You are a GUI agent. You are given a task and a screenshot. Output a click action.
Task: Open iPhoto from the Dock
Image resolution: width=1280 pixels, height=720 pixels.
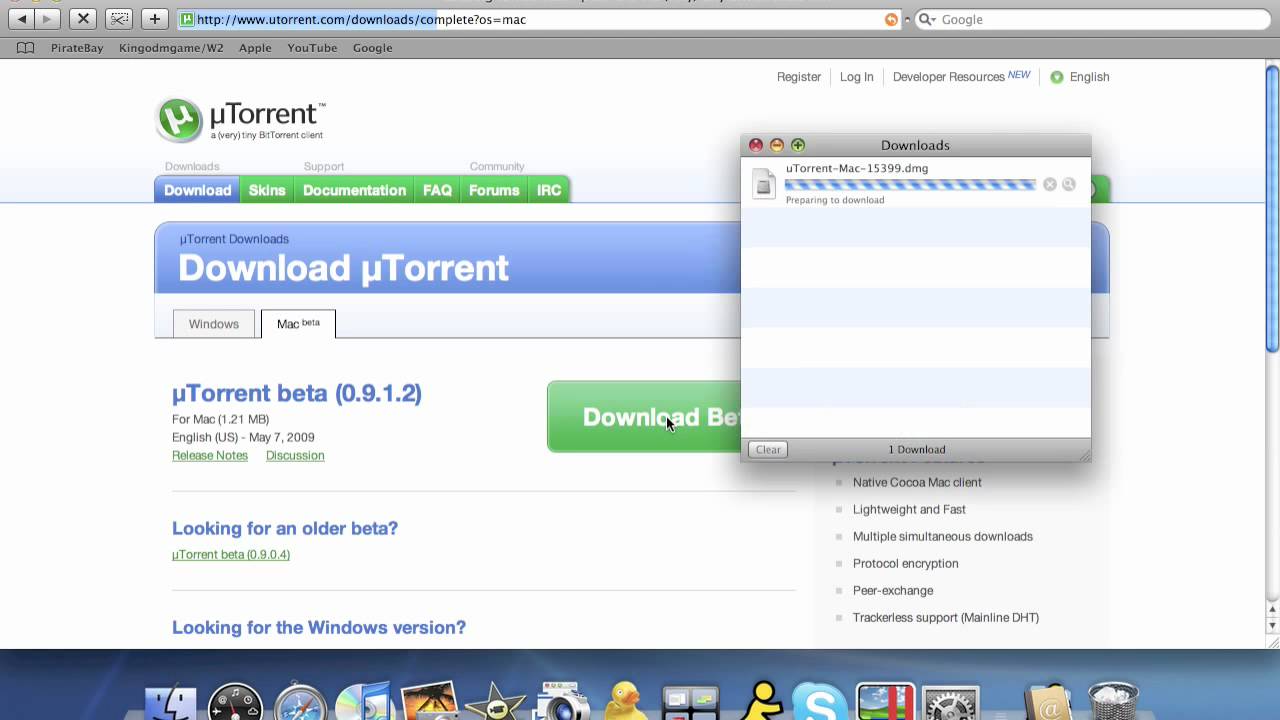[x=430, y=702]
